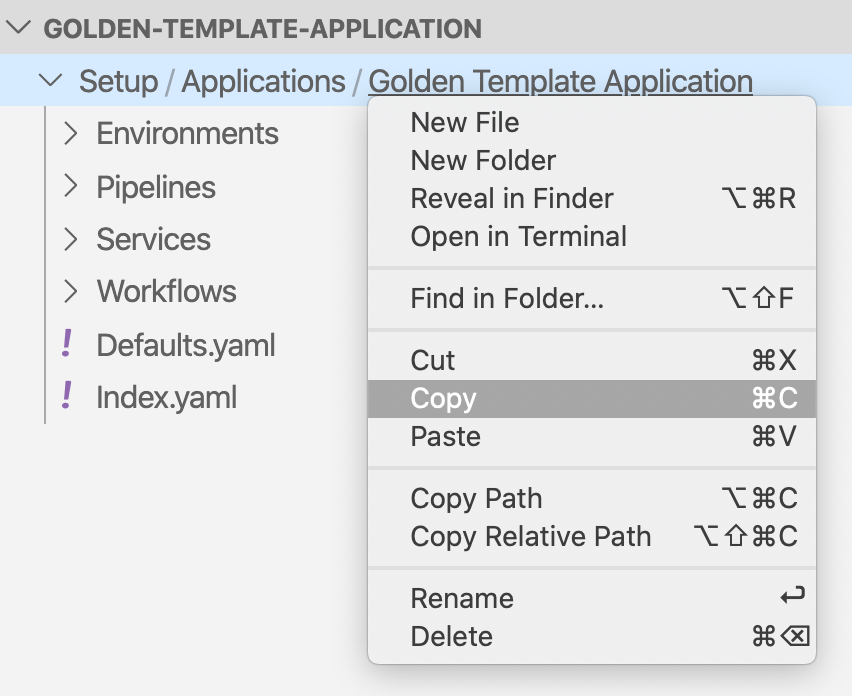Select Reveal in Finder option
This screenshot has height=696, width=852.
tap(592, 198)
